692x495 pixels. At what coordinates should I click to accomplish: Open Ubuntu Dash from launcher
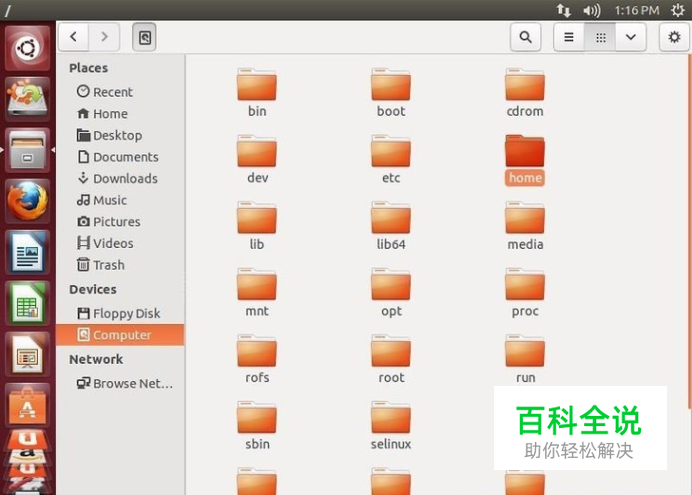tap(27, 48)
